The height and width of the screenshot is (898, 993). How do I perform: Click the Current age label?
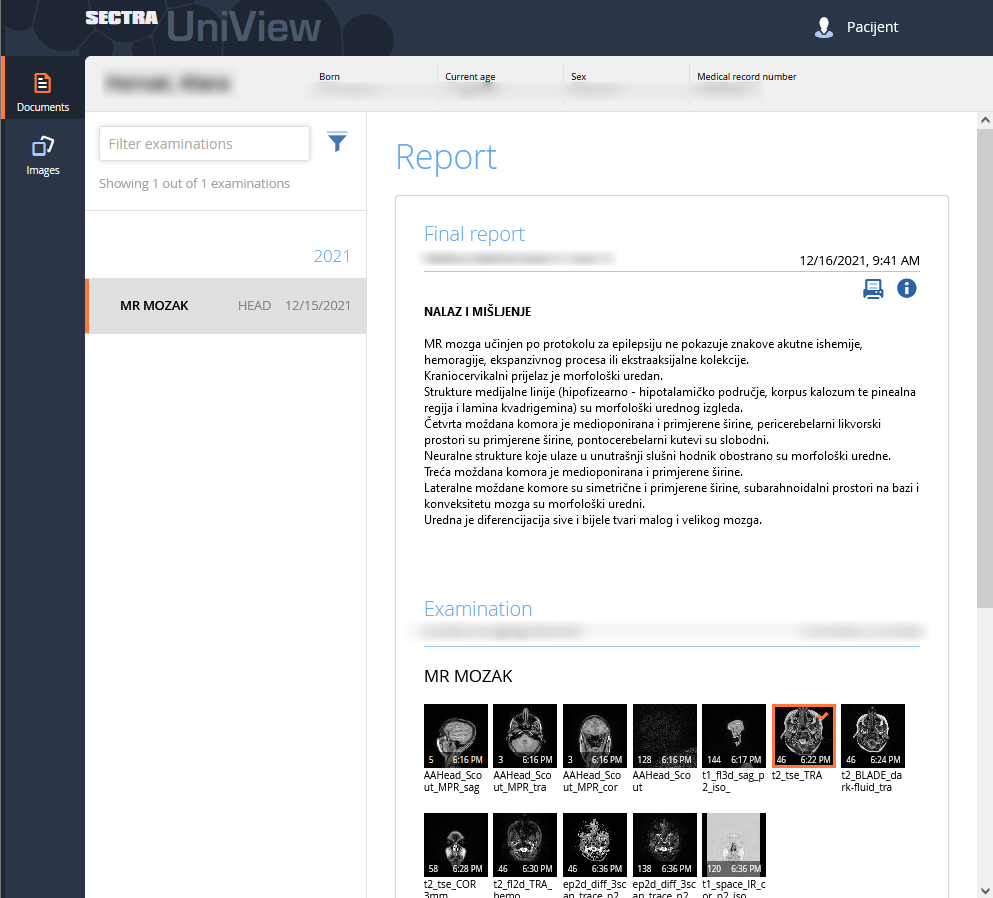coord(470,77)
